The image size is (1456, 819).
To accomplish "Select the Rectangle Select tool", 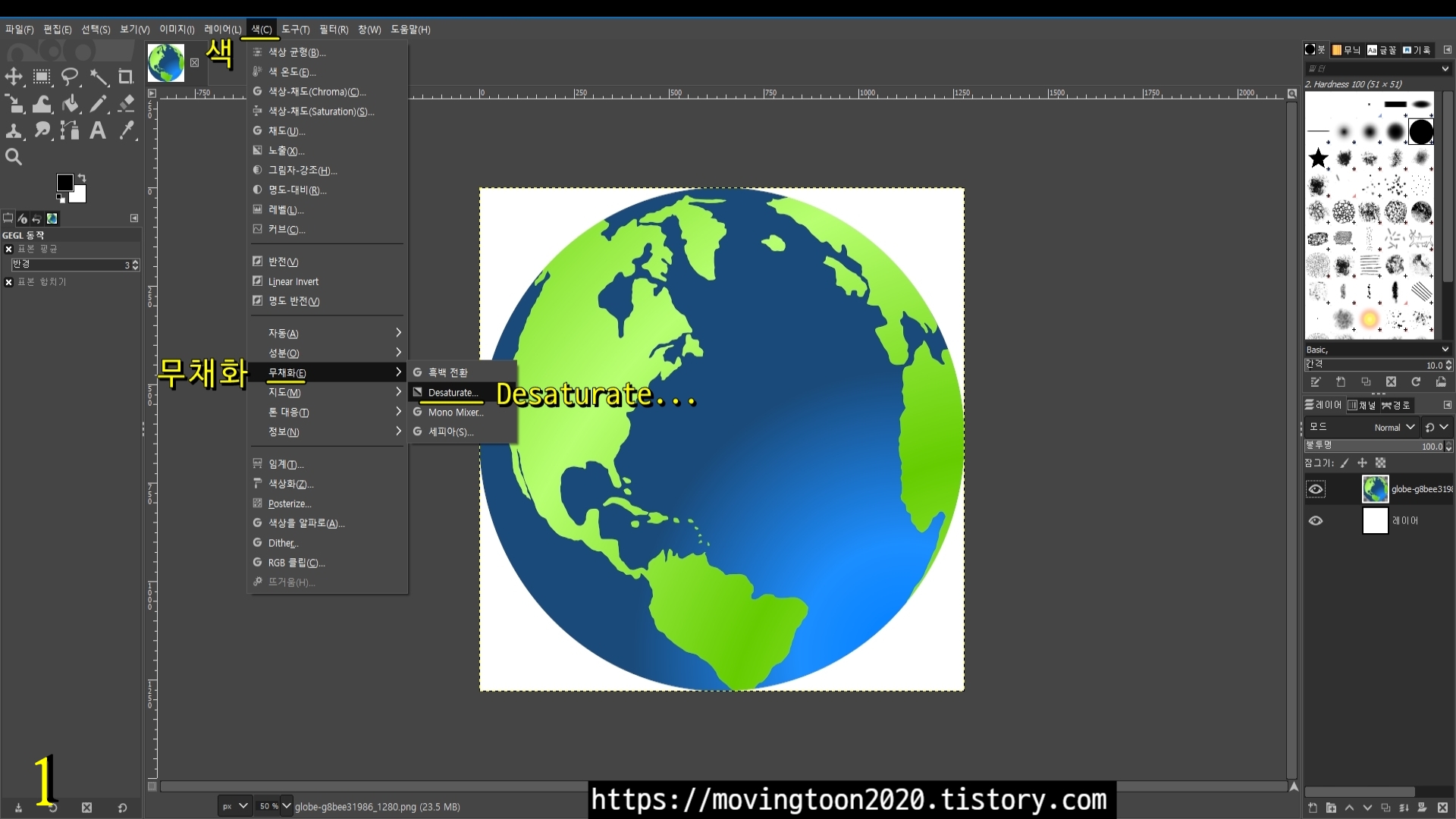I will click(42, 77).
